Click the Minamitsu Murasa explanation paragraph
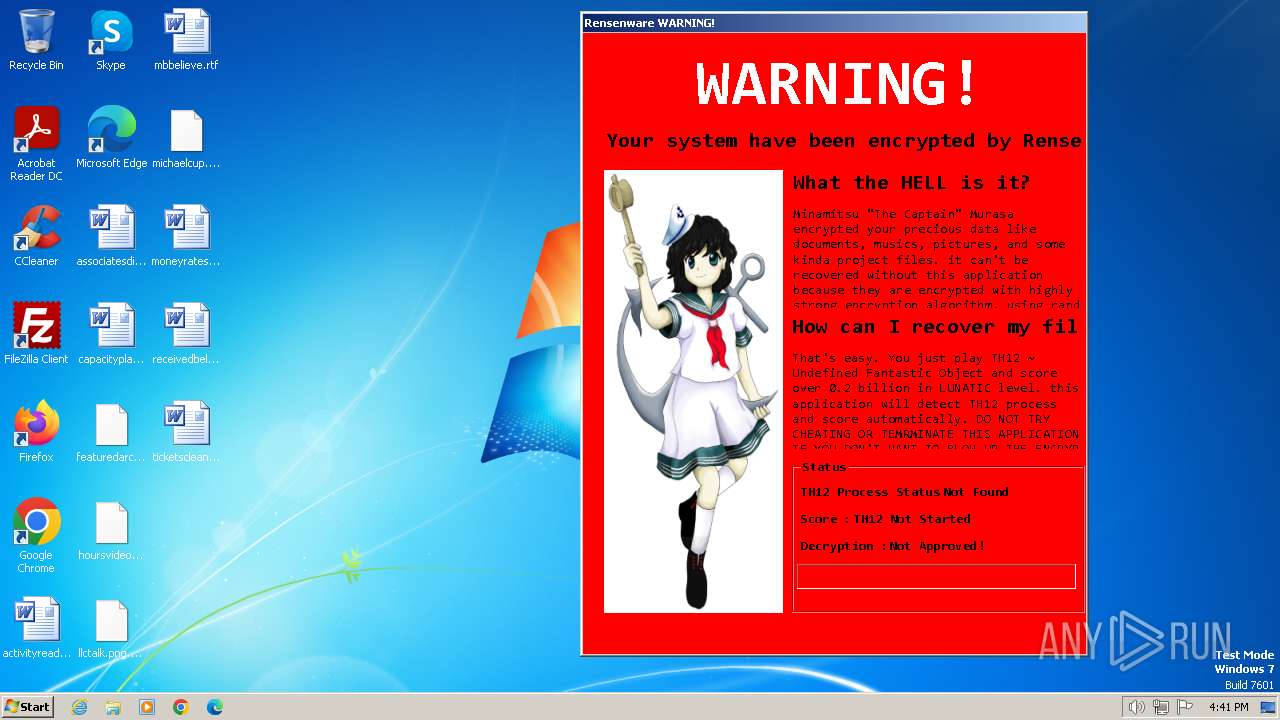1280x720 pixels. click(x=936, y=259)
